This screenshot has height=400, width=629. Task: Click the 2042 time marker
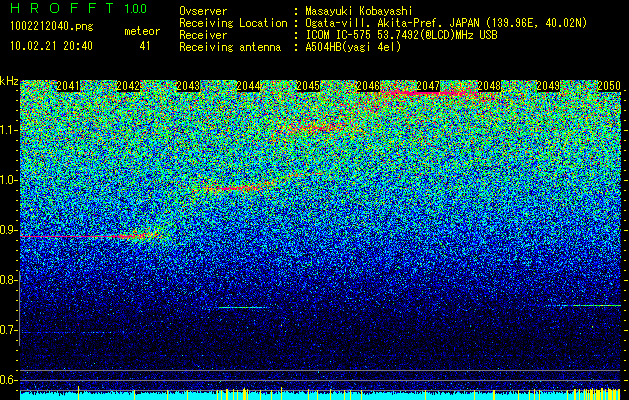point(128,86)
